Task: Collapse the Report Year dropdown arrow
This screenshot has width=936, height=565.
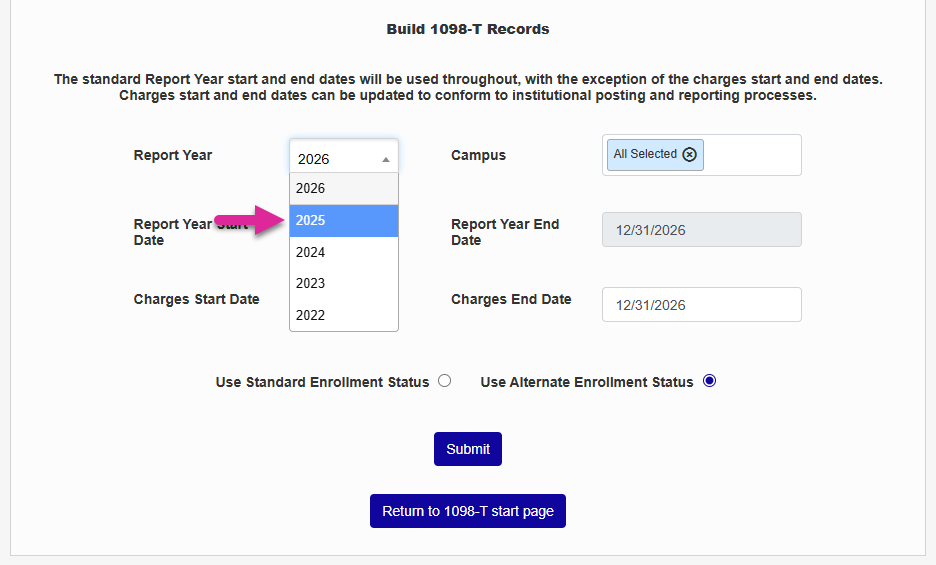Action: click(386, 159)
